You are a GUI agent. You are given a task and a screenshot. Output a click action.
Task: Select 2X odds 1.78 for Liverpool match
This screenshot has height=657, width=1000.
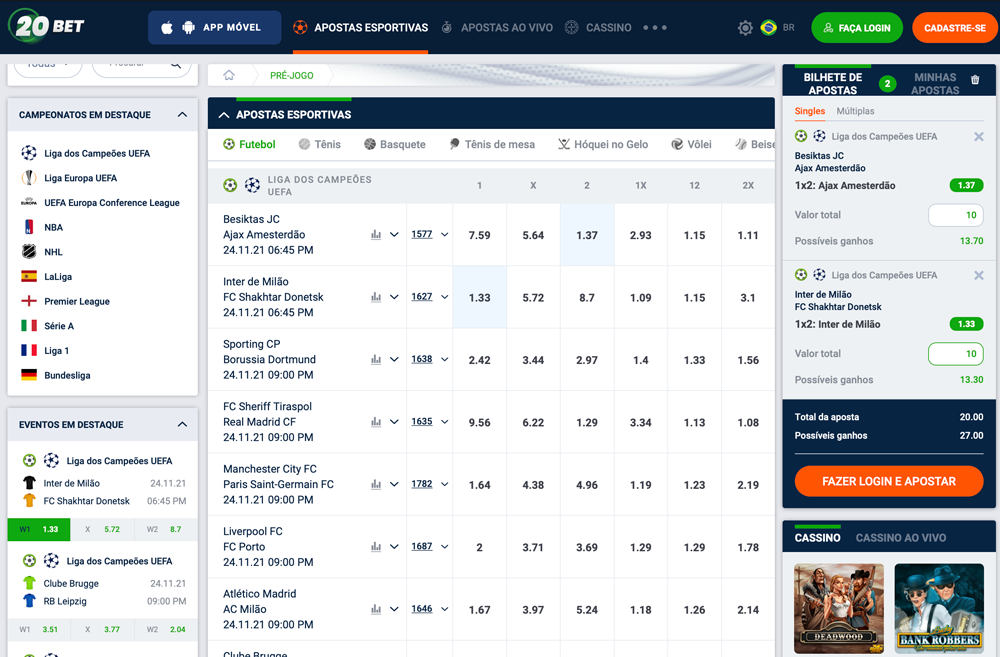(748, 547)
